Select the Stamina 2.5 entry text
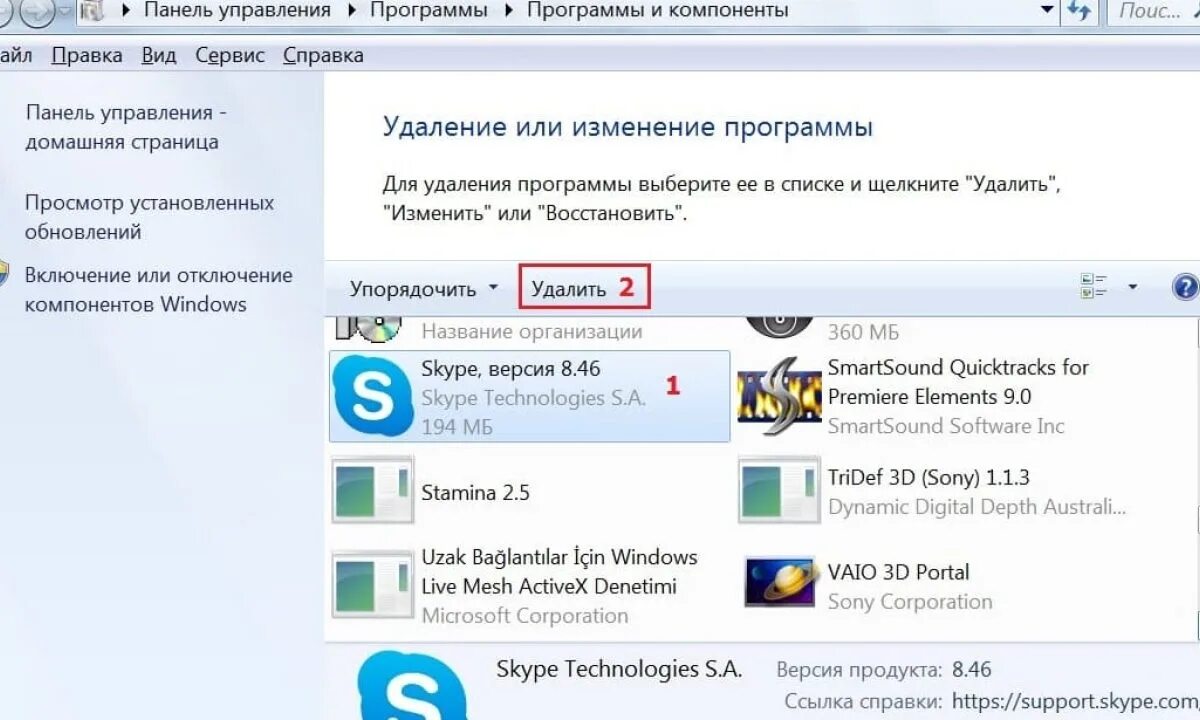Viewport: 1200px width, 720px height. point(476,493)
